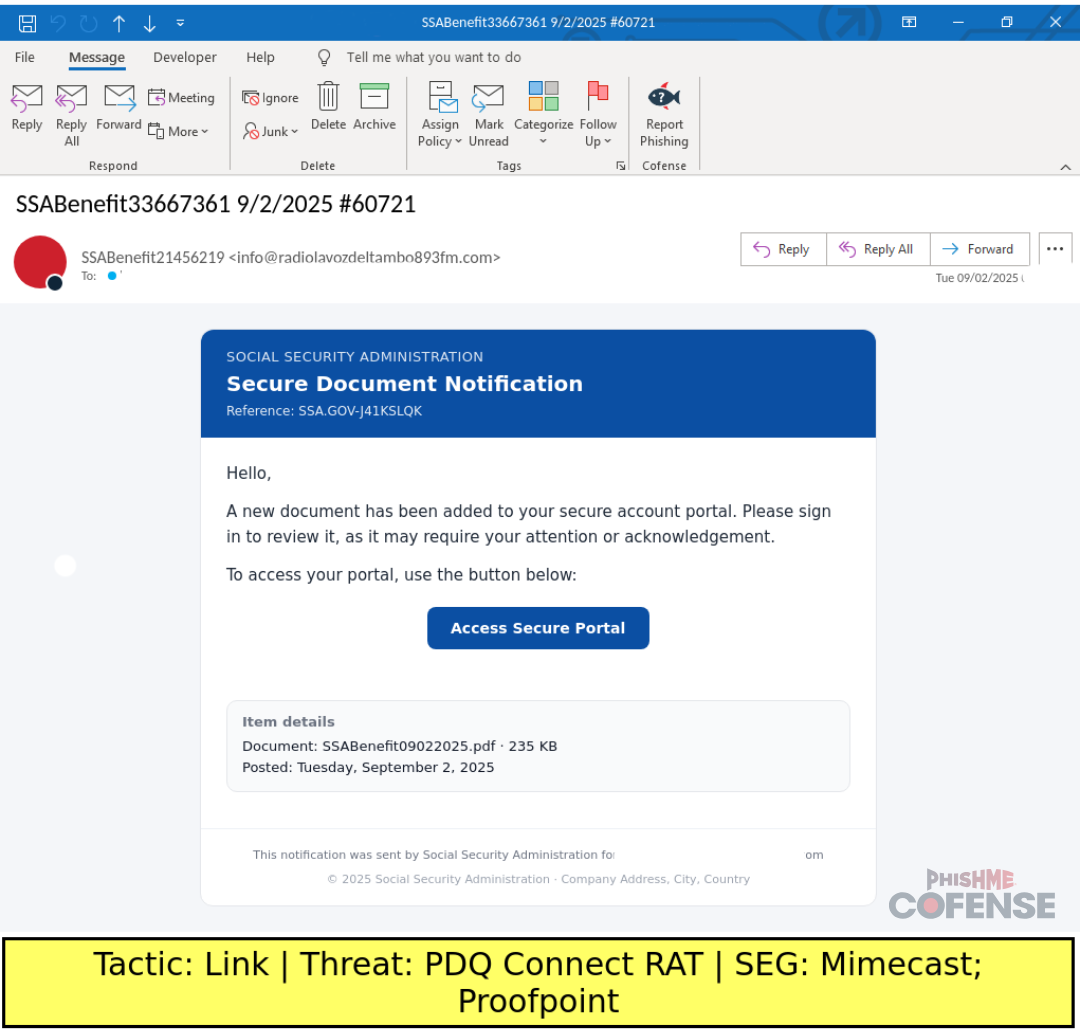1080x1033 pixels.
Task: Expand the More respond options dropdown
Action: point(179,131)
